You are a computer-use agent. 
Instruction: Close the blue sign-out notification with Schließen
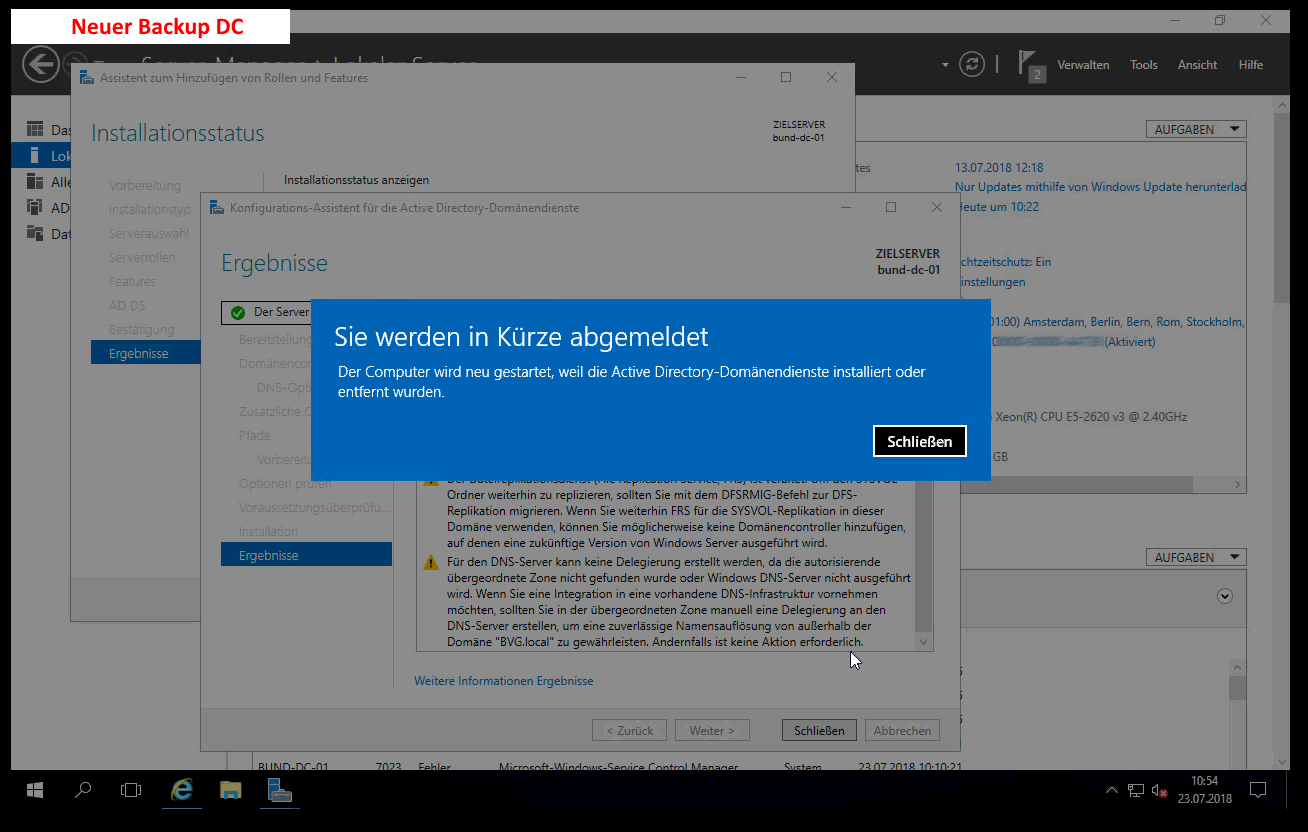[920, 441]
